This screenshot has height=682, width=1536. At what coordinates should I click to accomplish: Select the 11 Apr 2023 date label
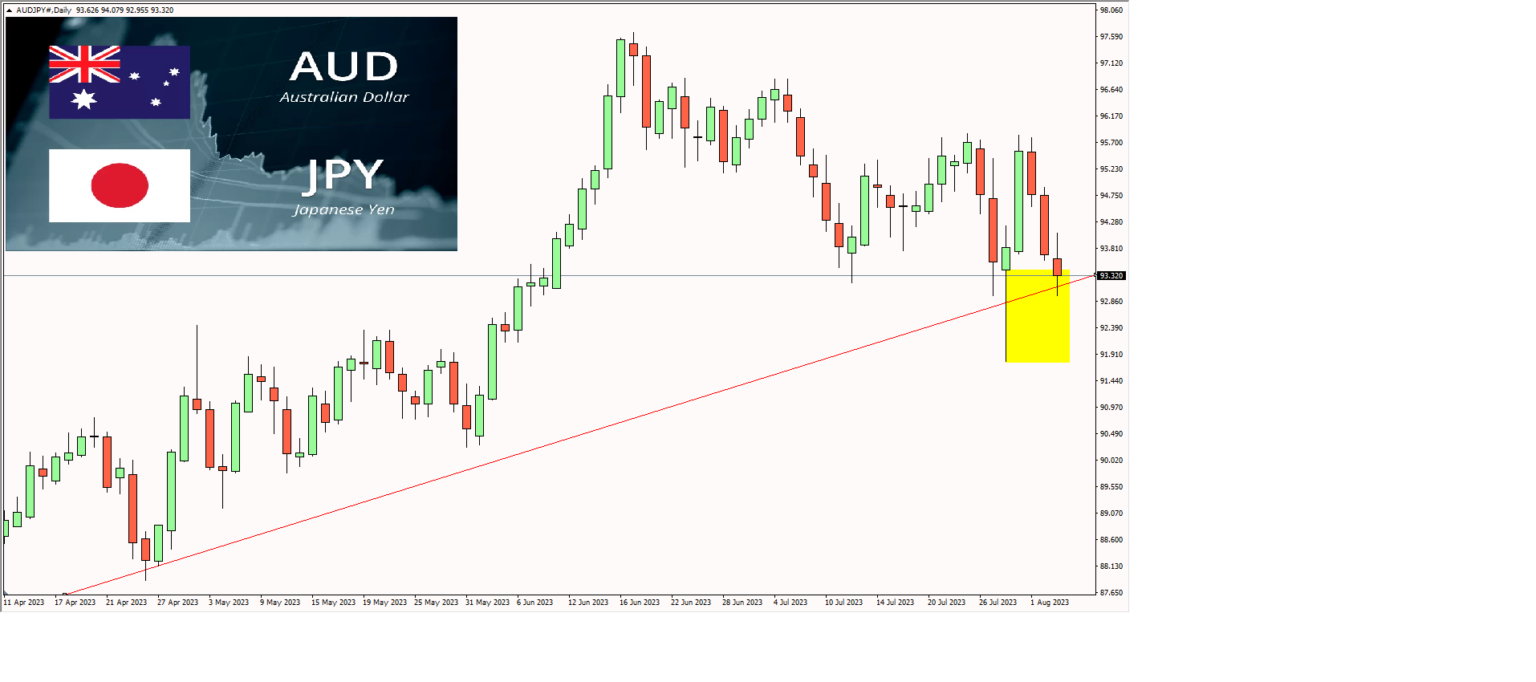tap(25, 602)
